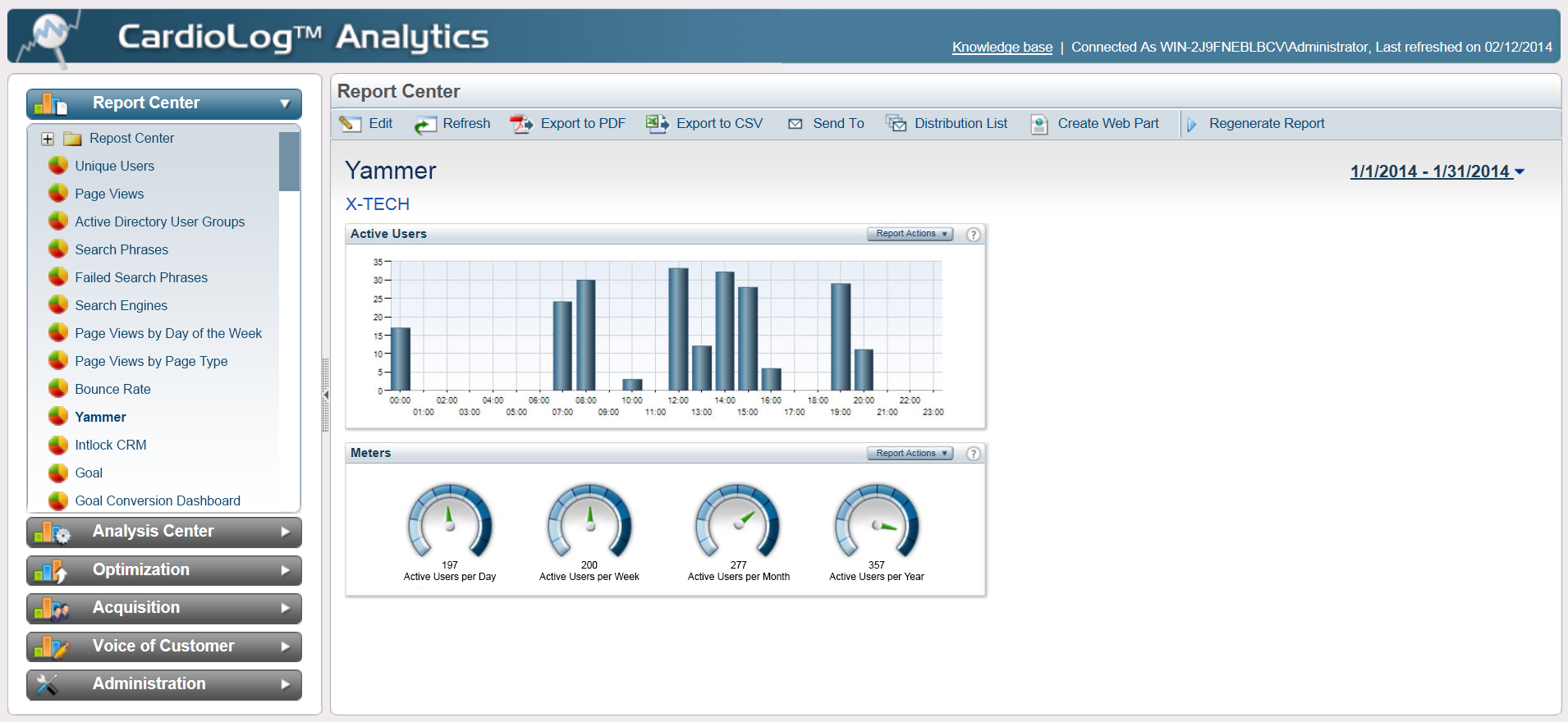Select Active Directory User Groups report
Viewport: 1568px width, 722px height.
click(160, 222)
